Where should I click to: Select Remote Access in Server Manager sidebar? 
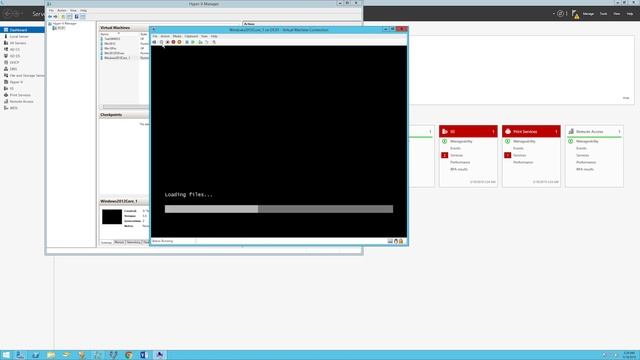(x=22, y=102)
